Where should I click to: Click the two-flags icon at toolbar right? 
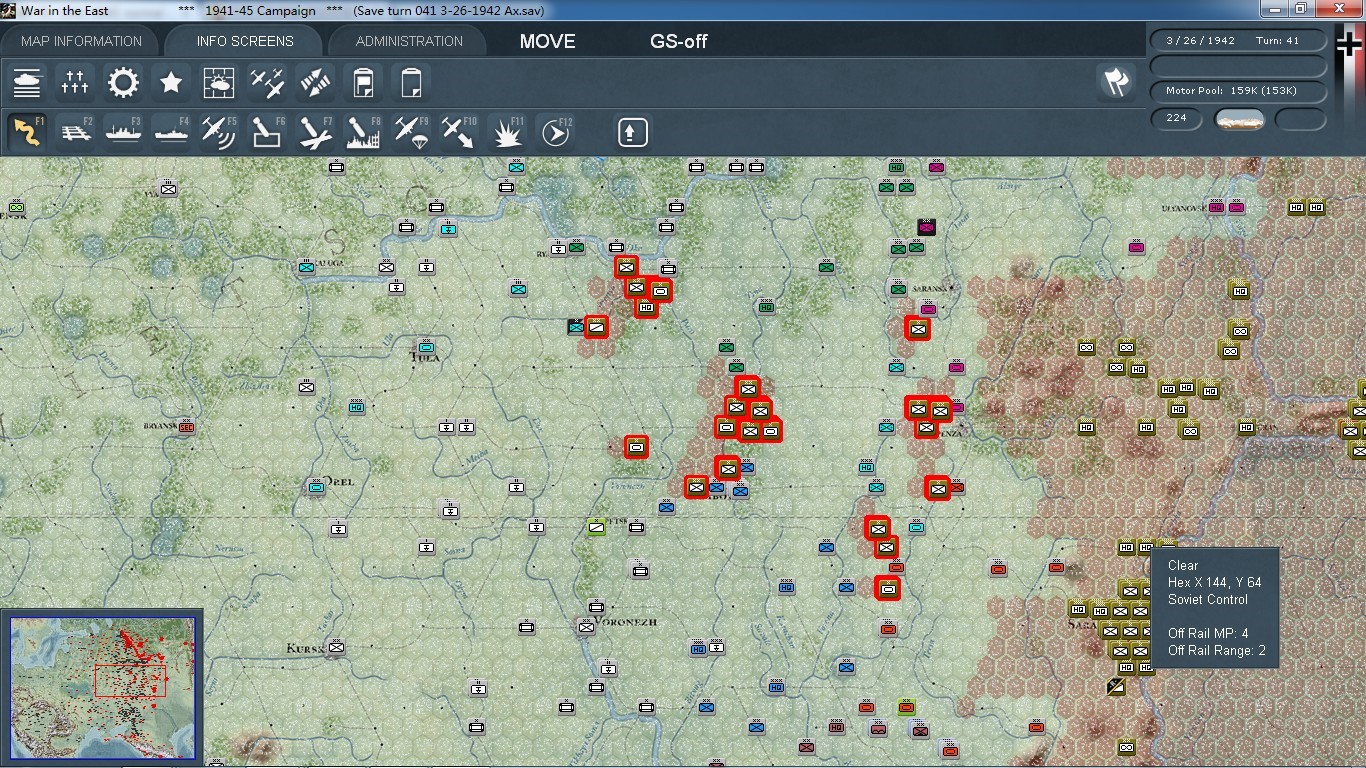click(x=1116, y=82)
